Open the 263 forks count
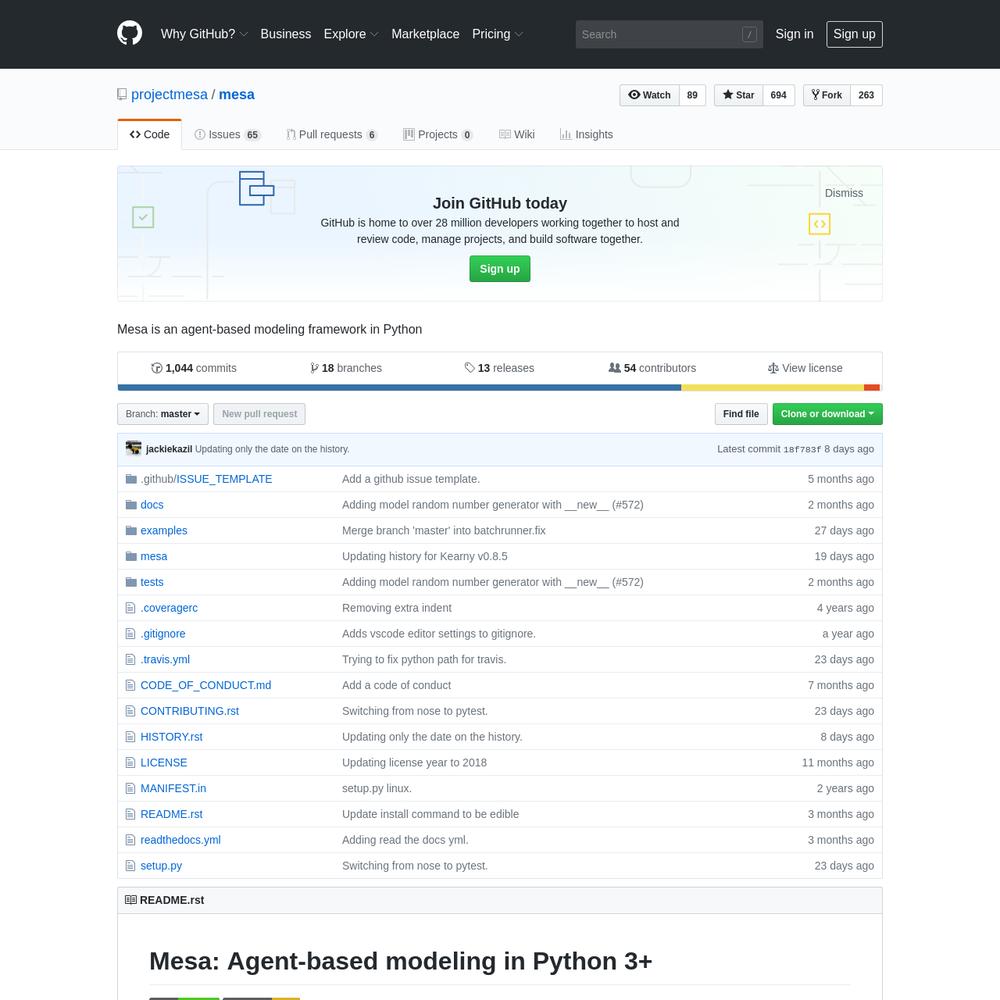This screenshot has width=1000, height=1000. tap(866, 95)
